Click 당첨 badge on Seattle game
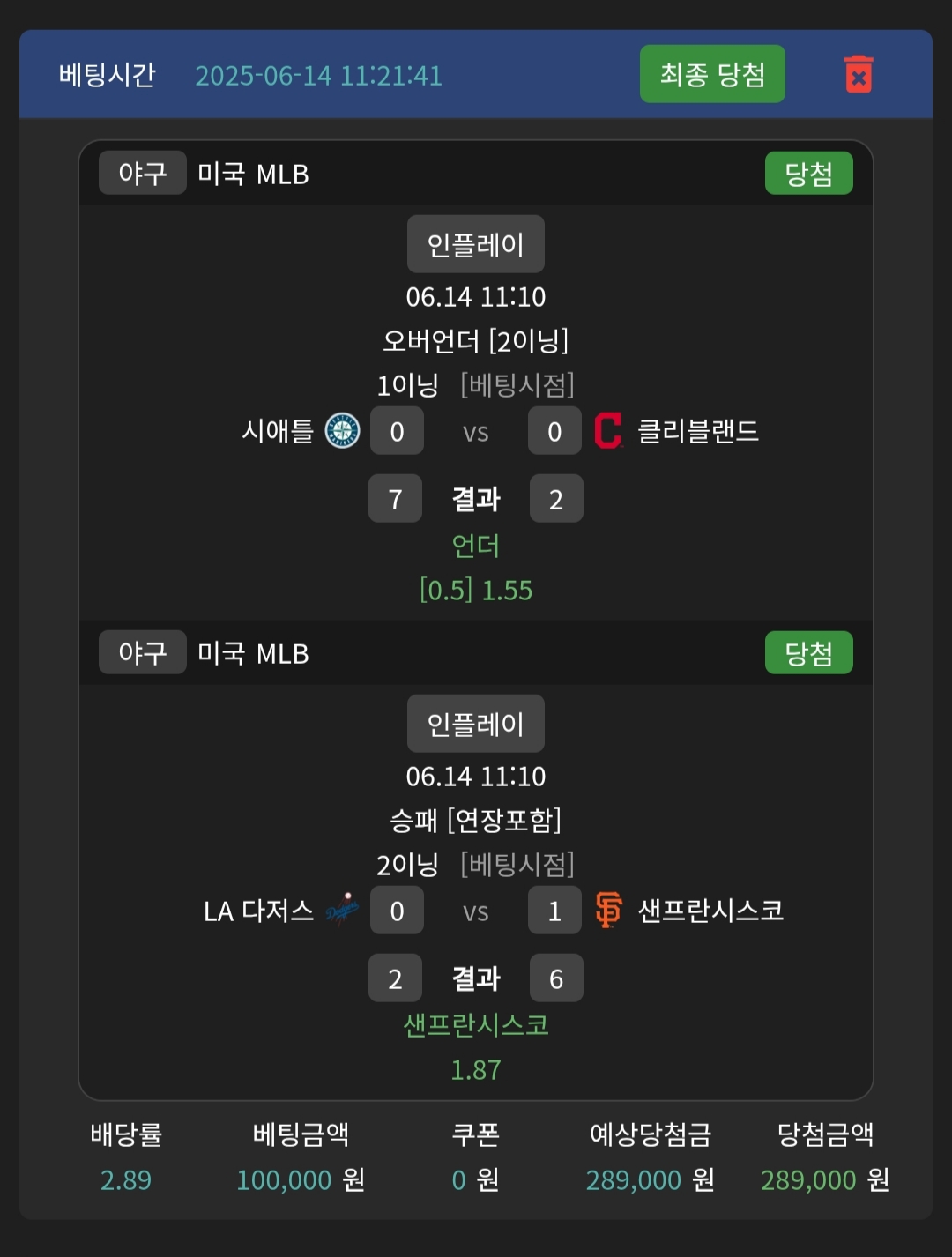 point(808,174)
